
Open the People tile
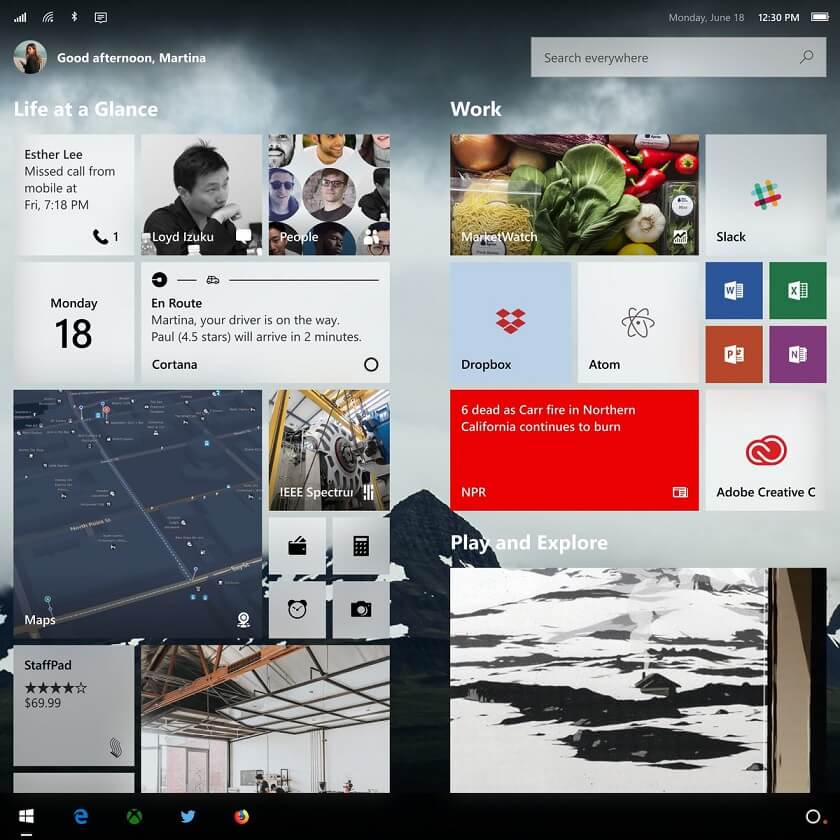(x=329, y=194)
